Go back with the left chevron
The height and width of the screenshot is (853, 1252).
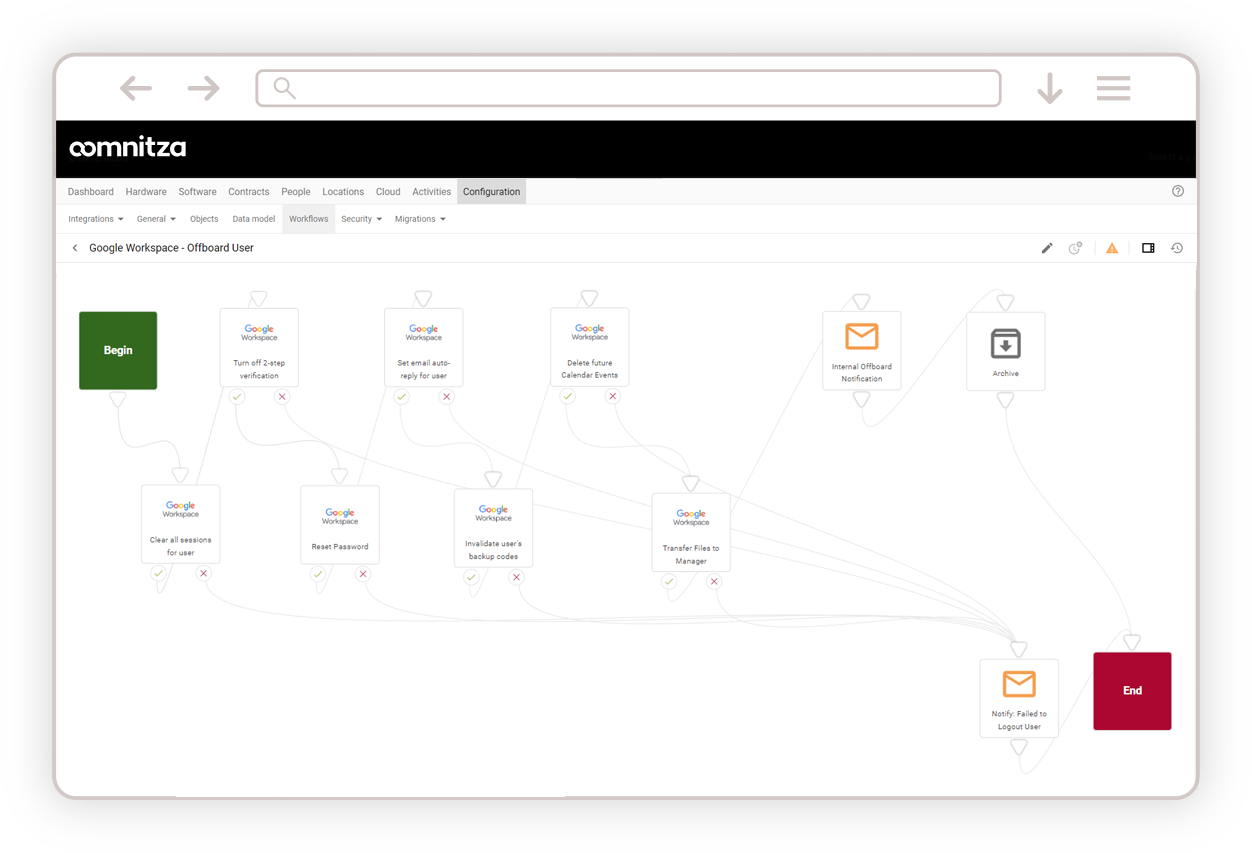(75, 248)
